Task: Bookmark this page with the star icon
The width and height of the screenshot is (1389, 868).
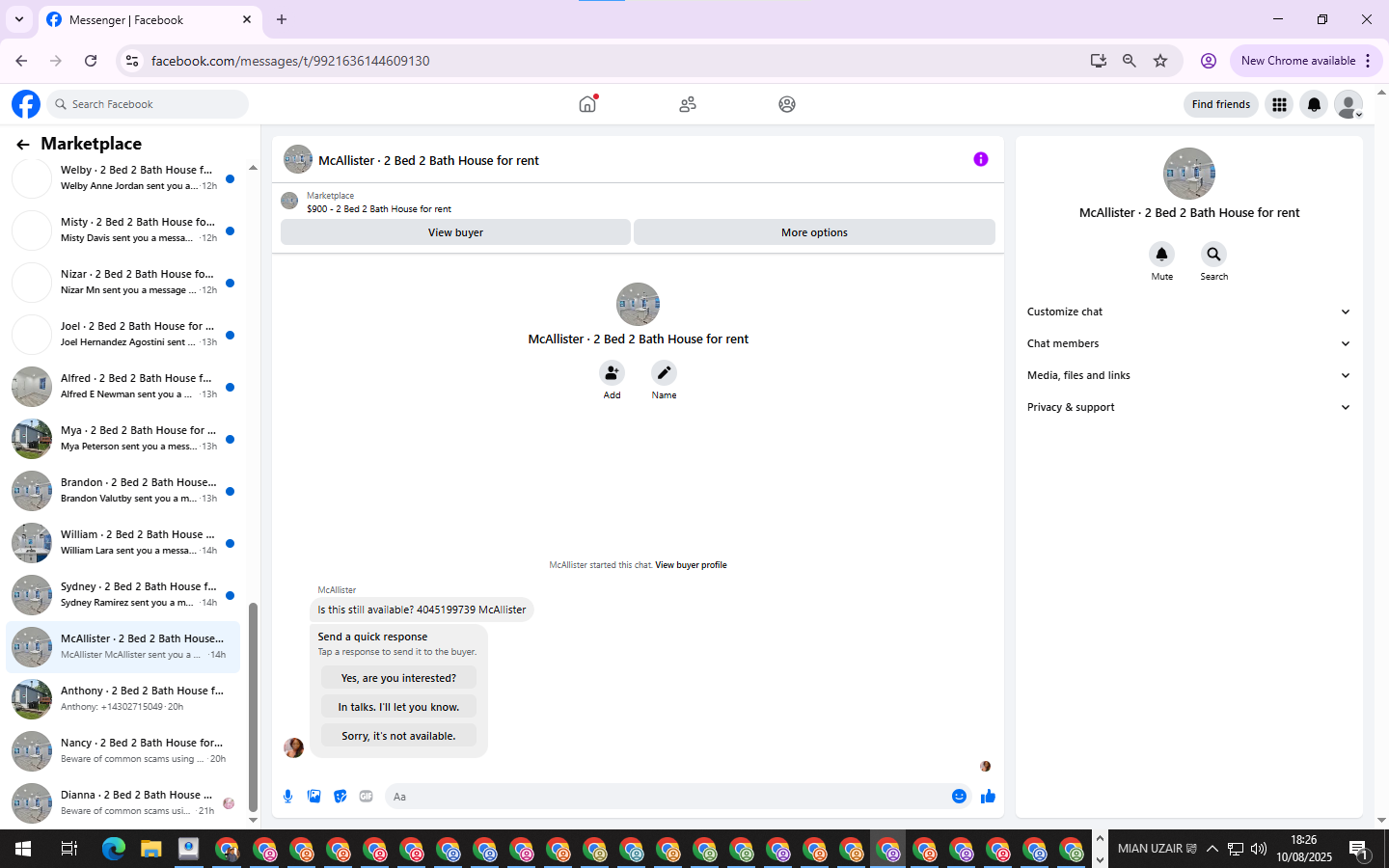Action: [1160, 61]
